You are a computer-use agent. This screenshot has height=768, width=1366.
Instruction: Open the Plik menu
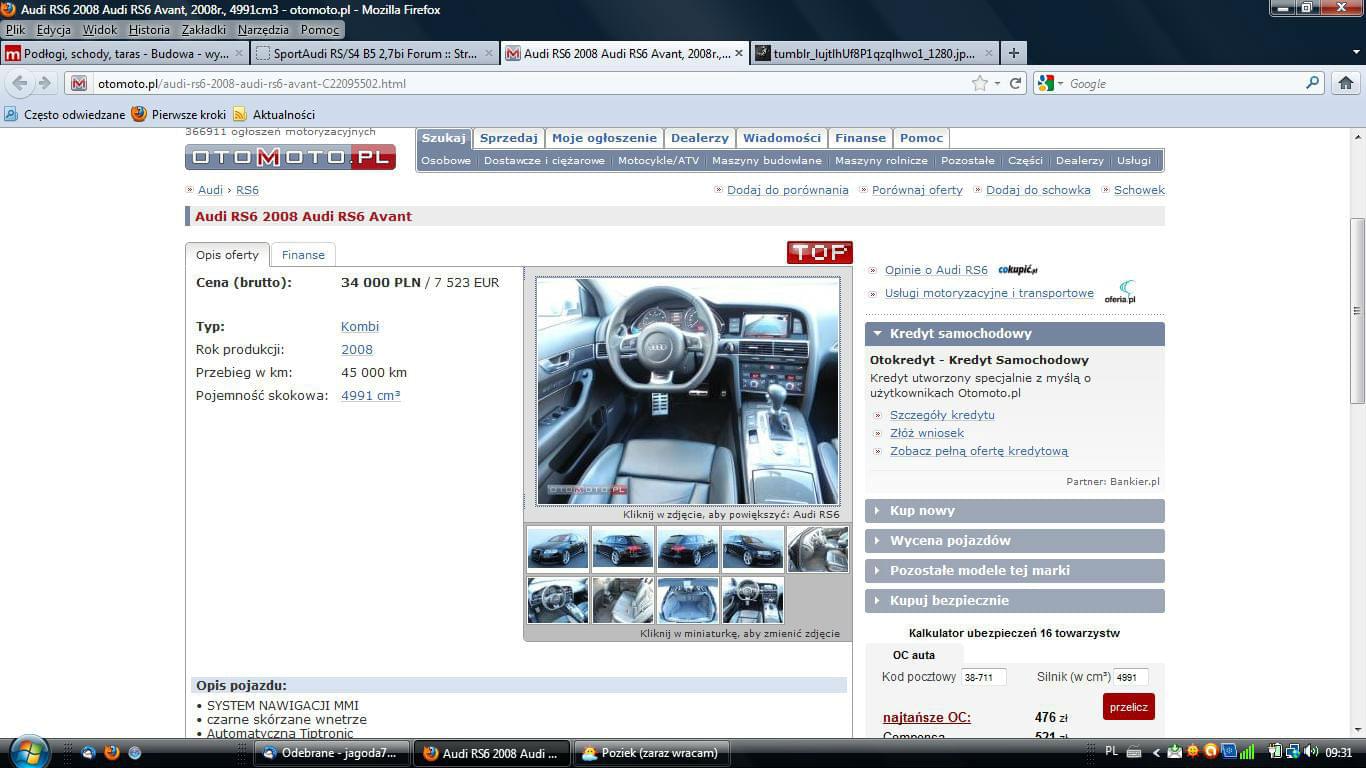15,30
